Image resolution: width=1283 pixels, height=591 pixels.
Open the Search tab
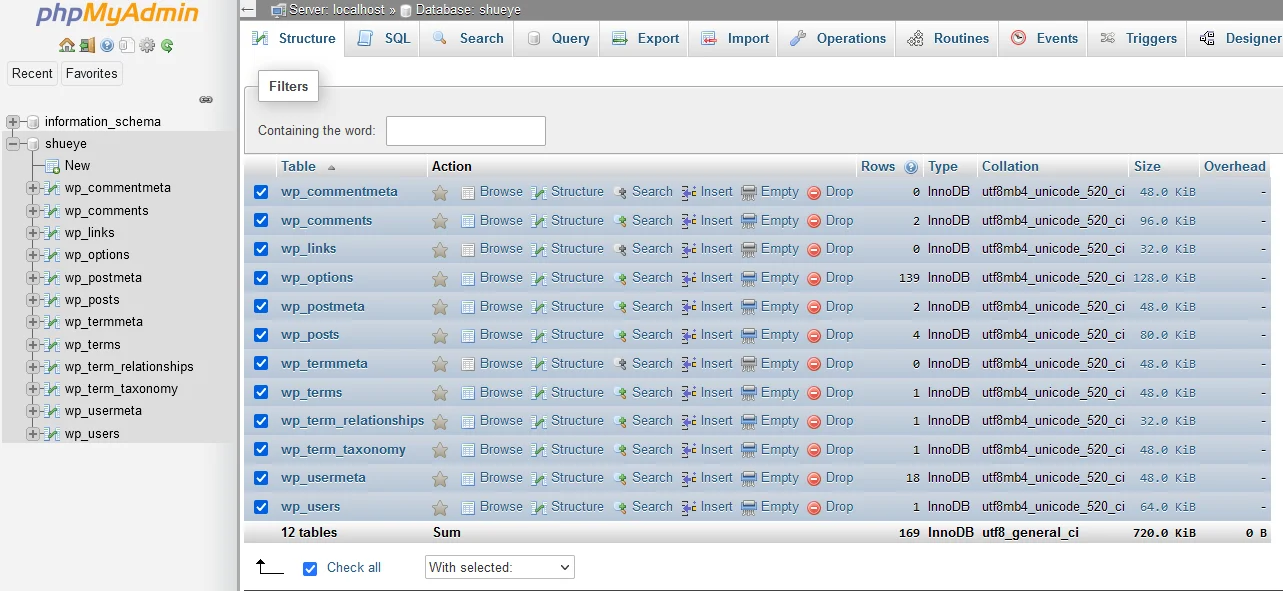tap(467, 39)
